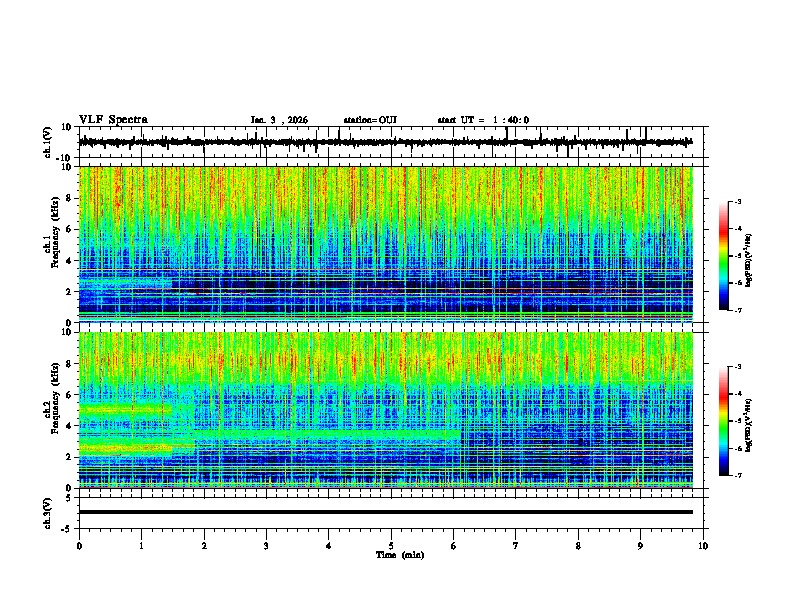Viewport: 792px width, 612px height.
Task: Click the "Time (min)" x-axis label
Action: tap(400, 555)
